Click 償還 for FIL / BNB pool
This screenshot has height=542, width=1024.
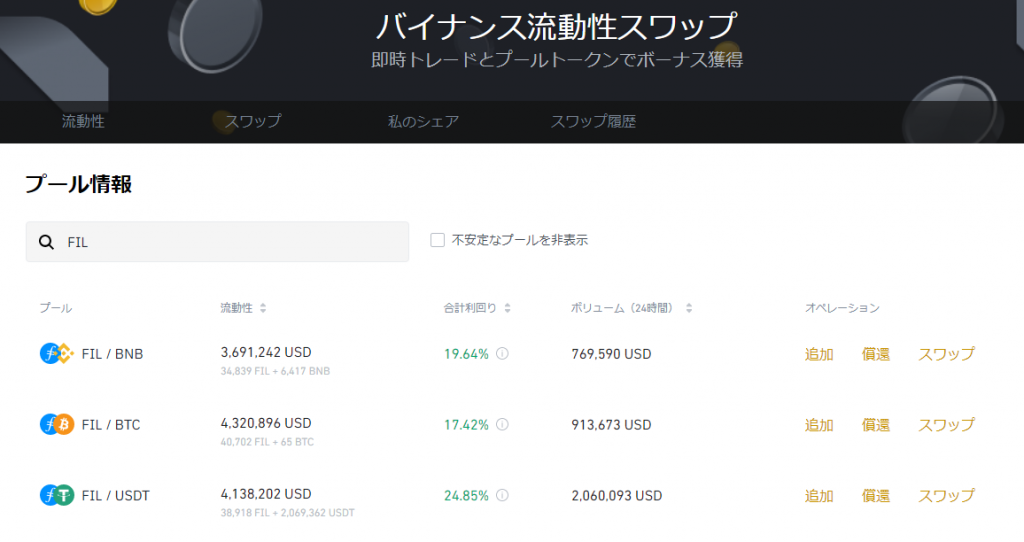coord(876,354)
